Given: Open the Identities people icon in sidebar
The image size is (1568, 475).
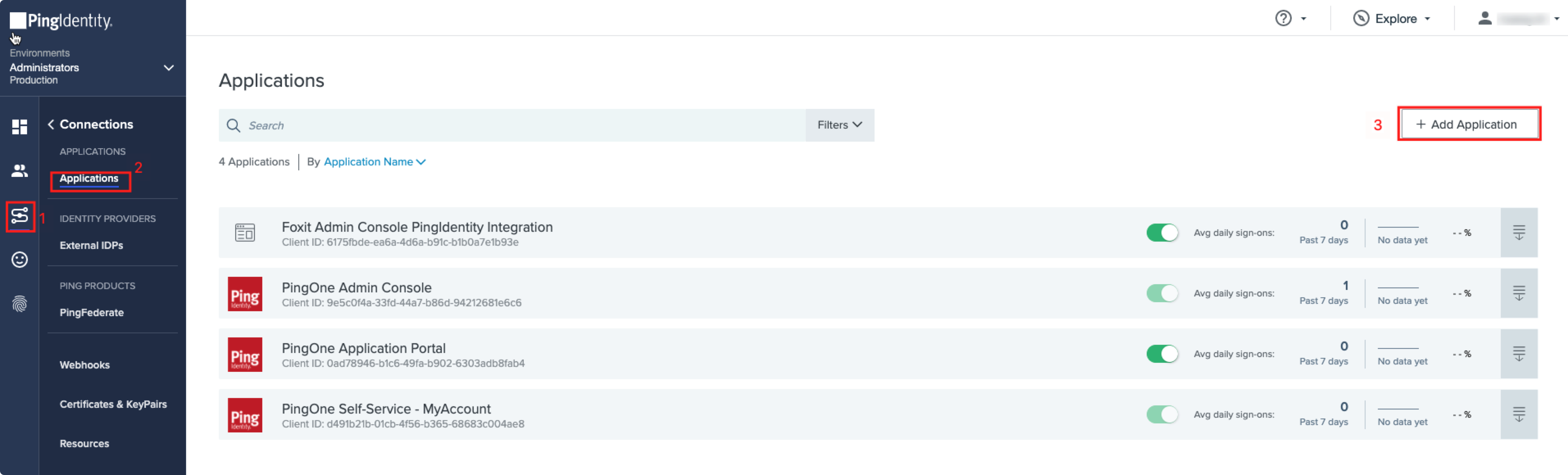Looking at the screenshot, I should point(20,171).
